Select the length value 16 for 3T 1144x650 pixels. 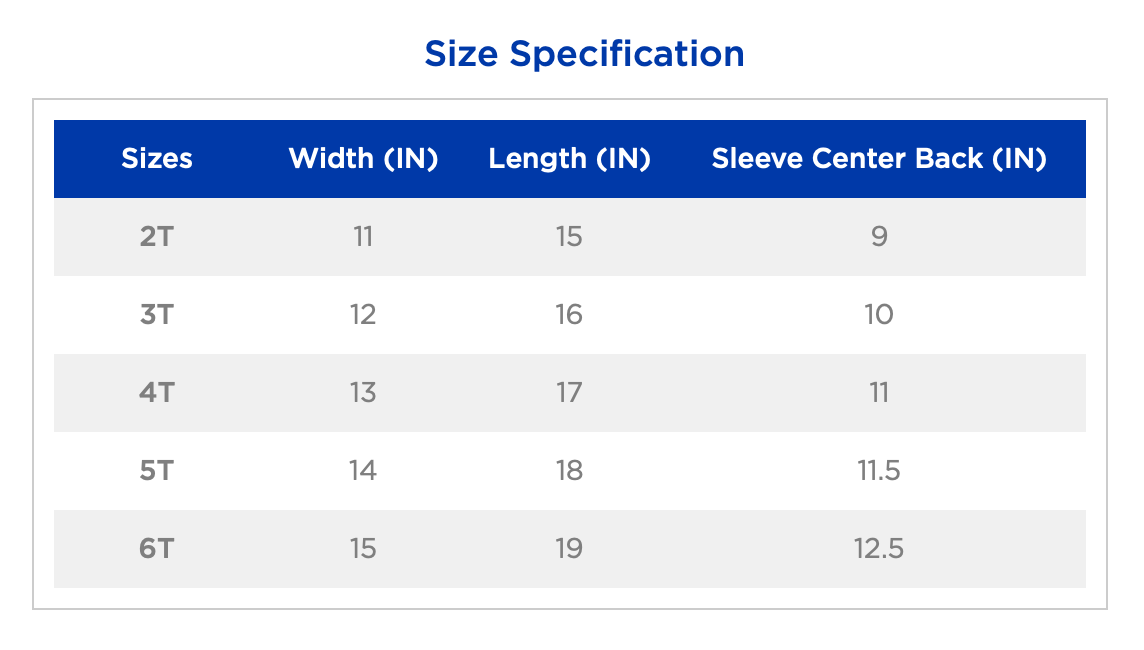click(x=569, y=315)
